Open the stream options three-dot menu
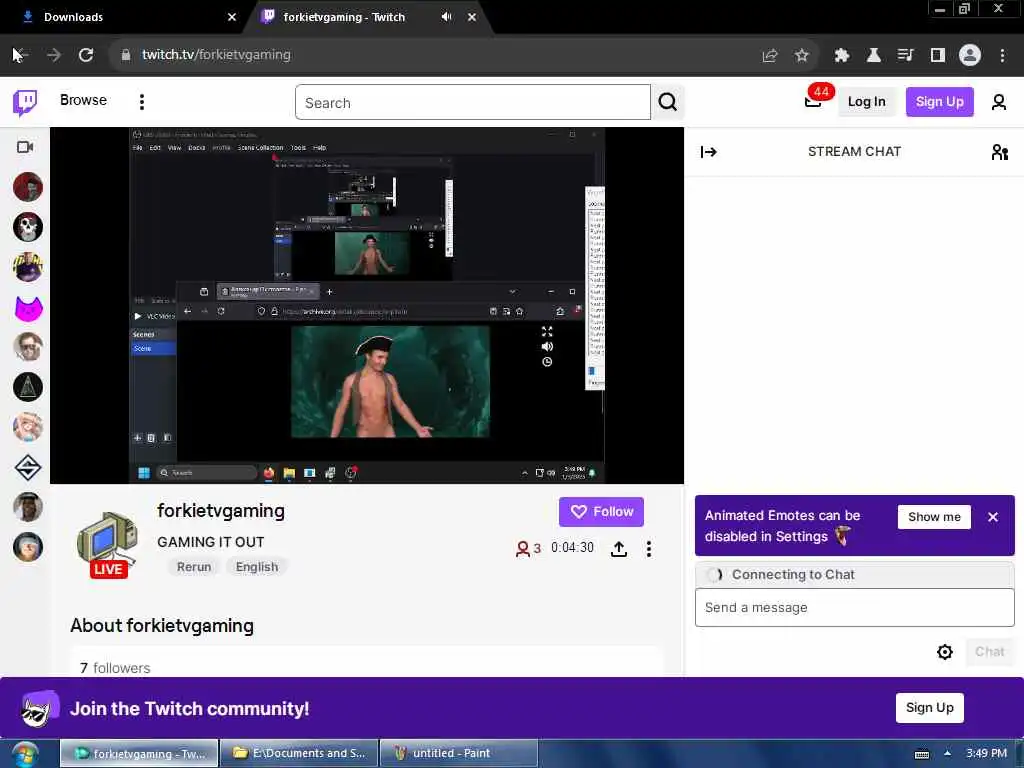Image resolution: width=1024 pixels, height=768 pixels. coord(648,549)
